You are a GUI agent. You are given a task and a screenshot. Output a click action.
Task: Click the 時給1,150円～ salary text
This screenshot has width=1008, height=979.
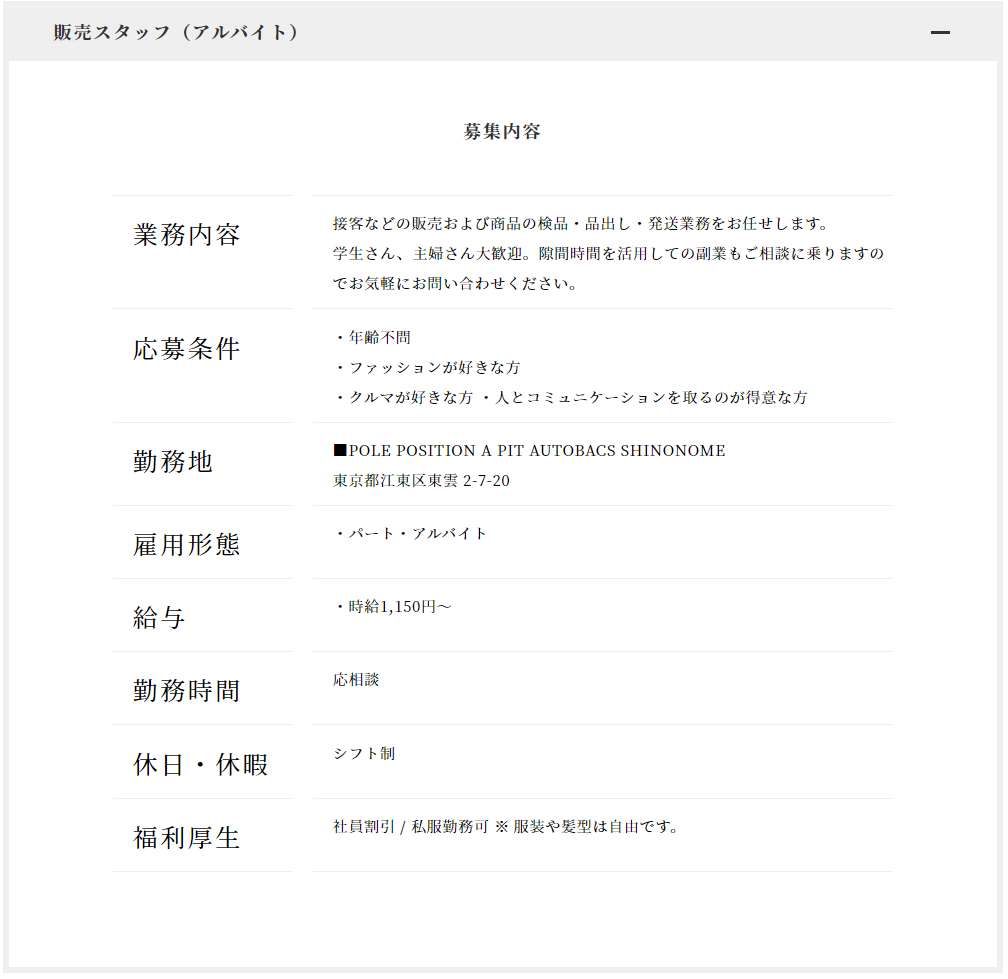[393, 607]
